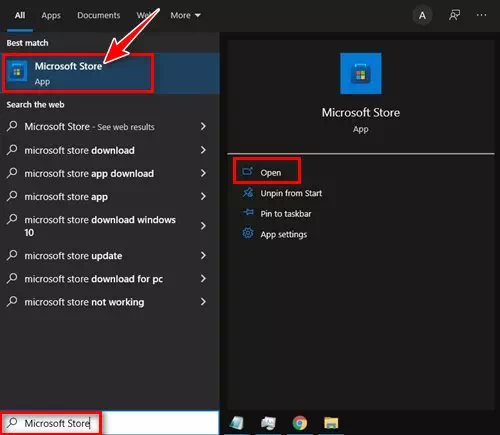Image resolution: width=500 pixels, height=435 pixels.
Task: Expand arrow for 'microsoft store app download'
Action: (x=203, y=173)
